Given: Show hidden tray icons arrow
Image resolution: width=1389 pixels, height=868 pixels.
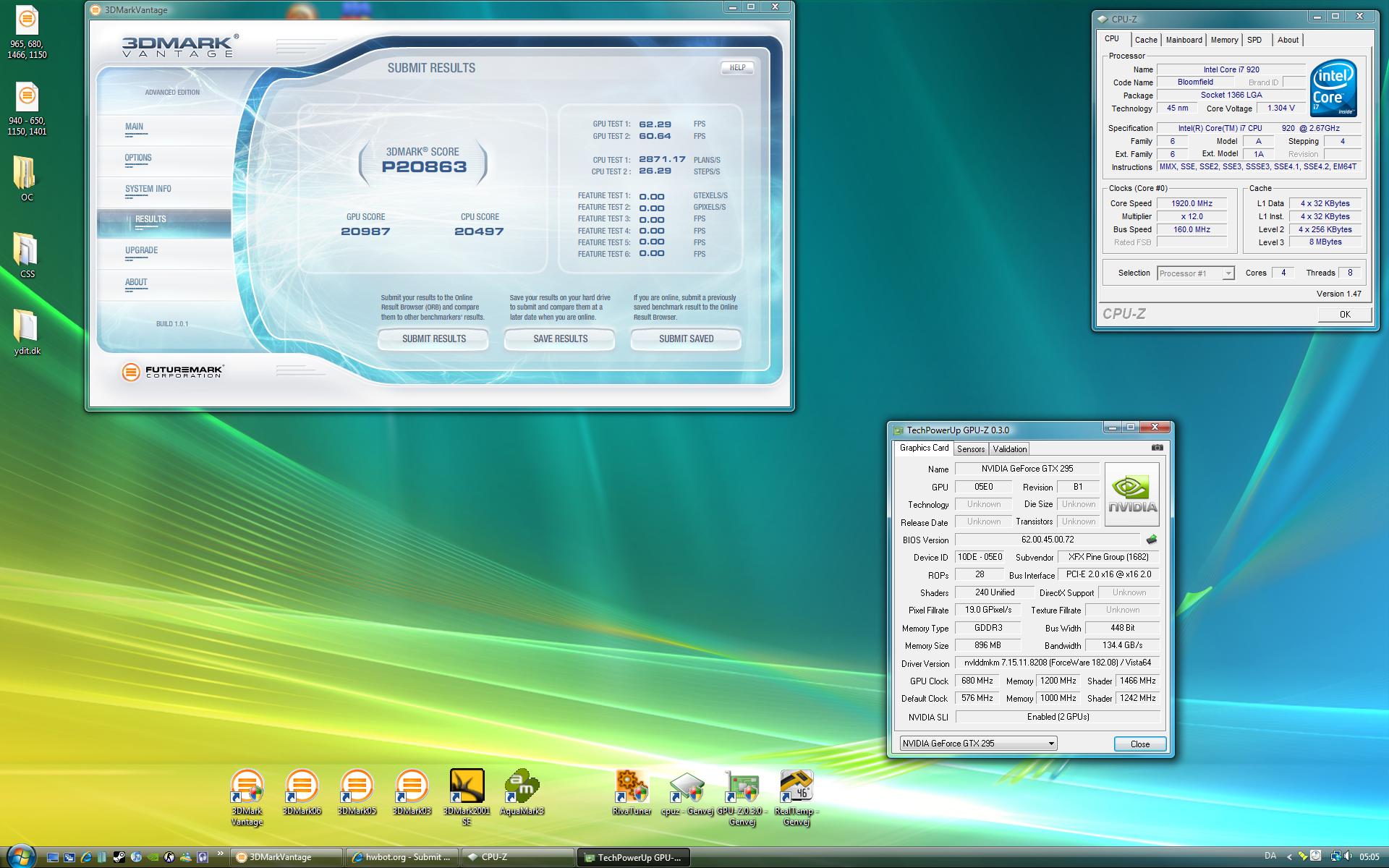Looking at the screenshot, I should 1289,857.
